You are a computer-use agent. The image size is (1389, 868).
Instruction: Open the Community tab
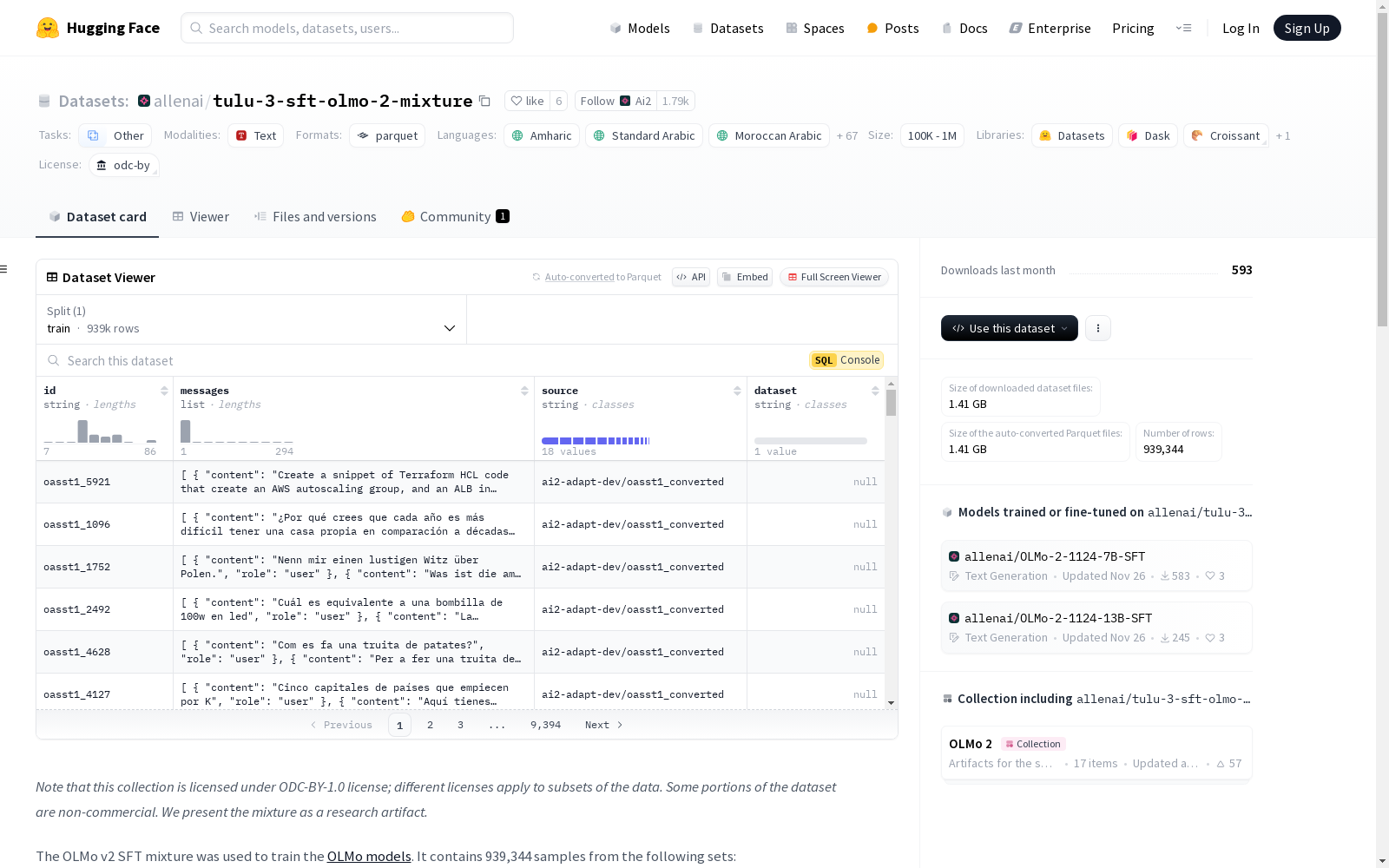tap(455, 217)
